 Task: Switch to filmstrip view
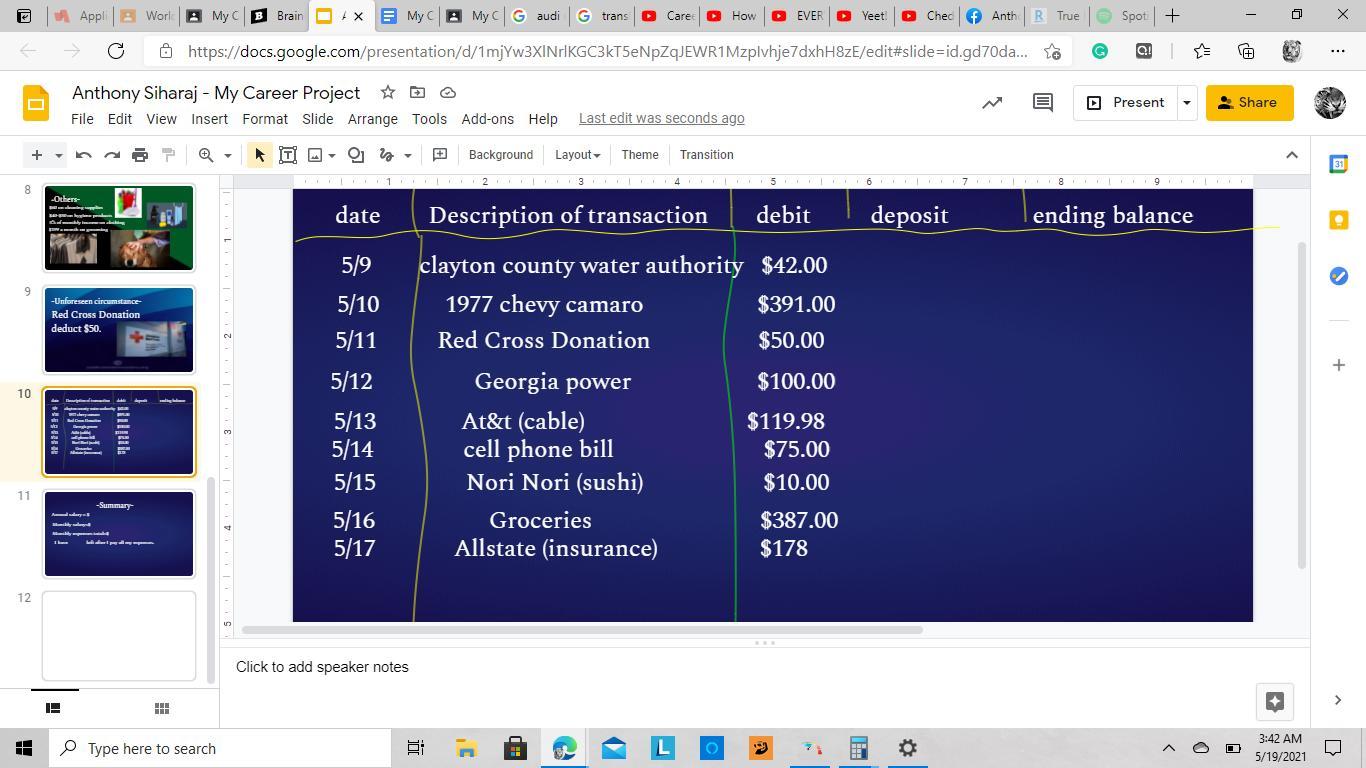pos(54,708)
